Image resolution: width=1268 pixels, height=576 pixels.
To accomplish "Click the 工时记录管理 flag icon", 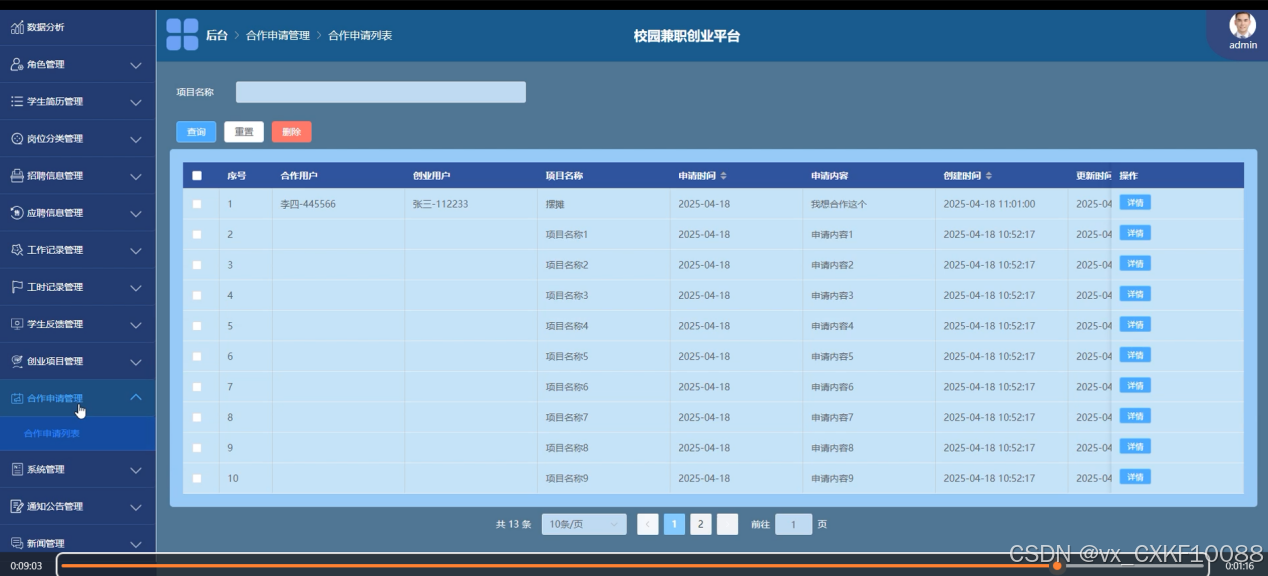I will (x=17, y=287).
